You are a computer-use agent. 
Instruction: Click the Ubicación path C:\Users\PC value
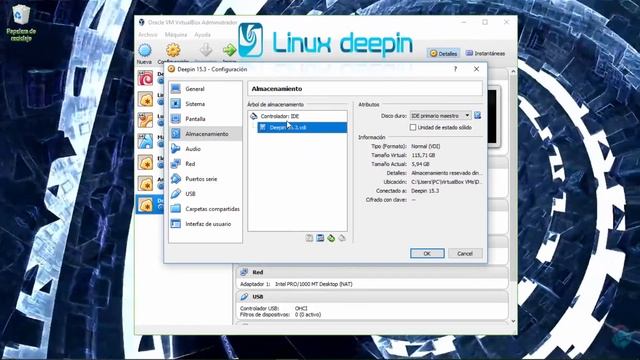[446, 182]
